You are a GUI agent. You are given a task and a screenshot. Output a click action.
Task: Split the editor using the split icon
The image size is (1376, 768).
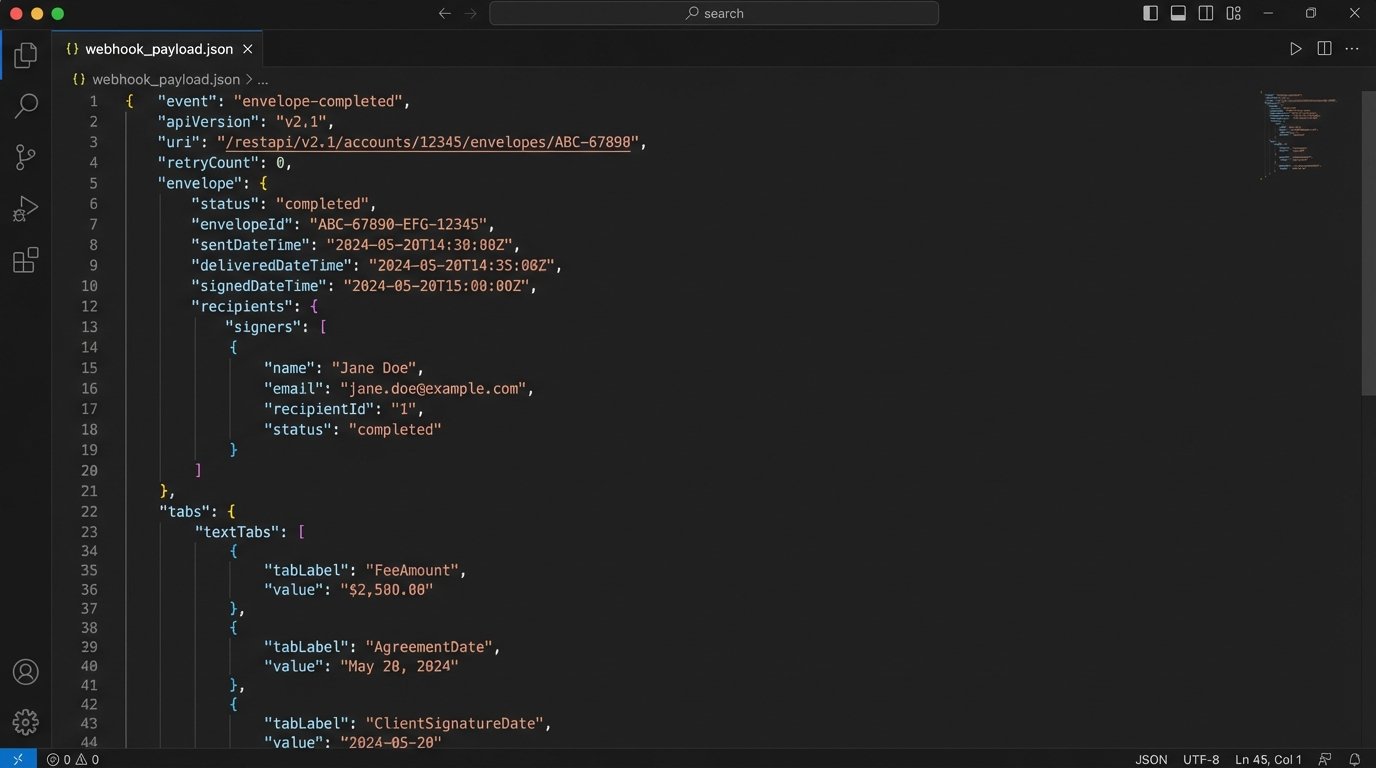pyautogui.click(x=1324, y=47)
